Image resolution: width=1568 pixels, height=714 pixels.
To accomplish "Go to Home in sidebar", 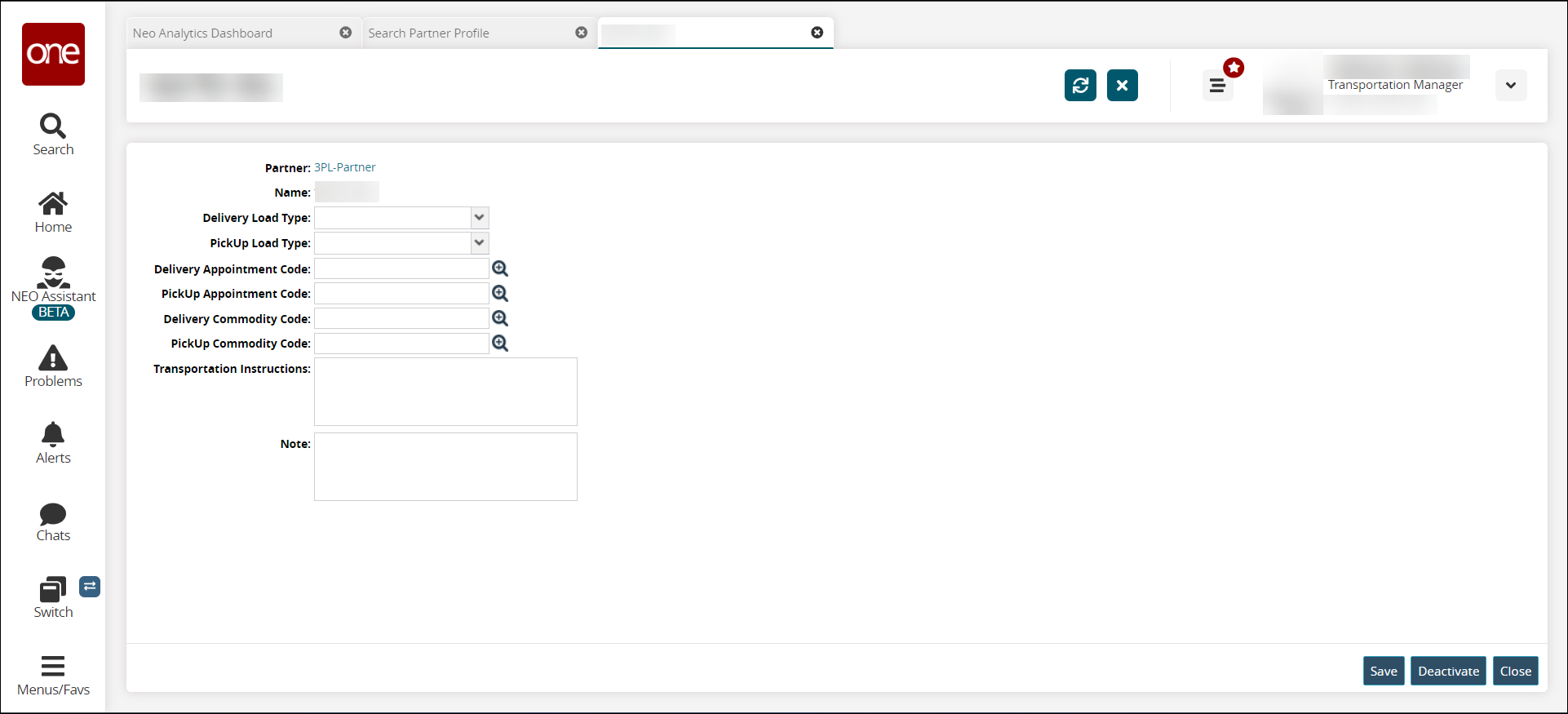I will pos(53,212).
